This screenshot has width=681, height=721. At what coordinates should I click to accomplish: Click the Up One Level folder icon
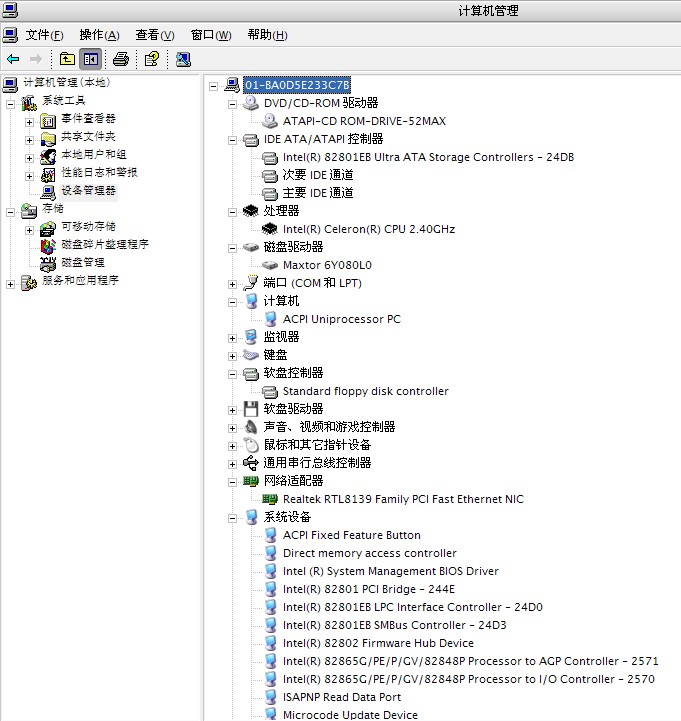click(67, 59)
